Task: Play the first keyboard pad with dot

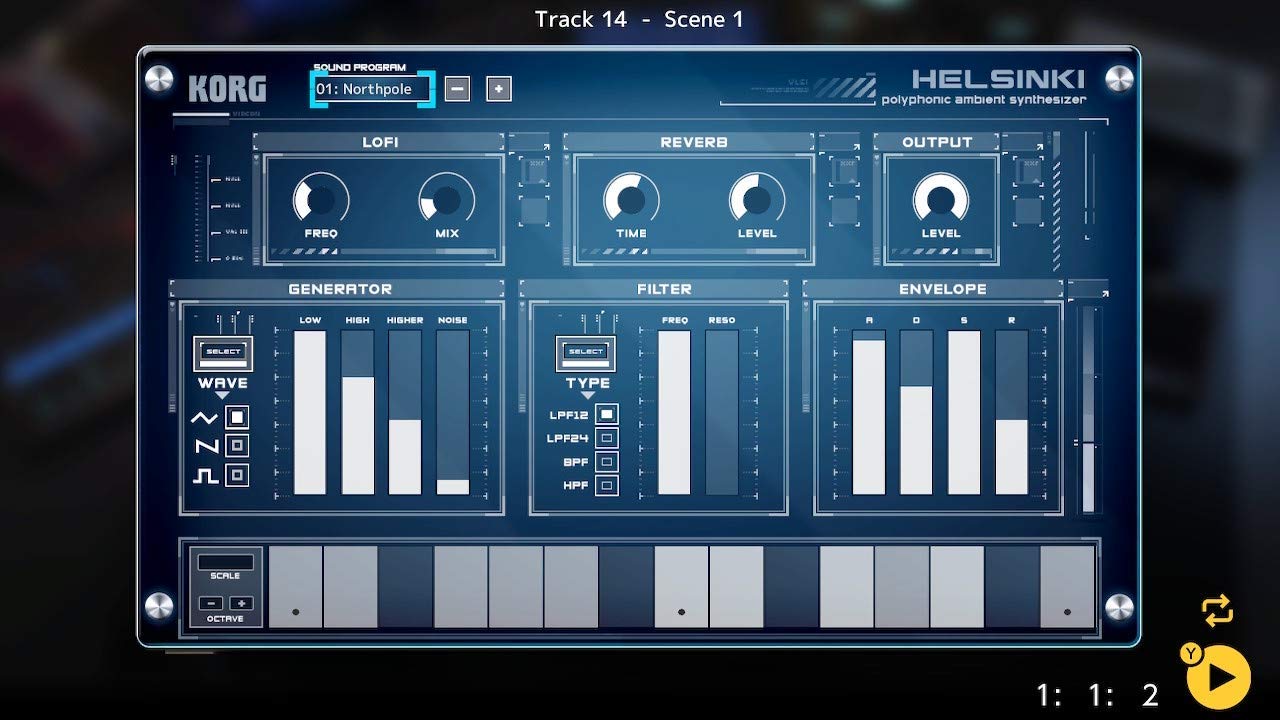Action: pyautogui.click(x=296, y=587)
